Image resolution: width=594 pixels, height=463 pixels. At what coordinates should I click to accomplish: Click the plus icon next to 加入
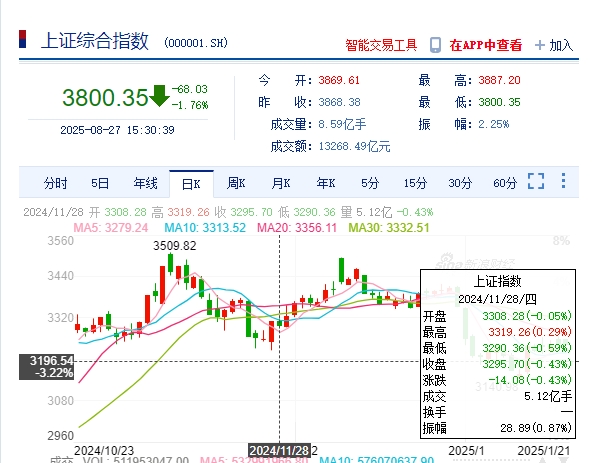click(539, 45)
